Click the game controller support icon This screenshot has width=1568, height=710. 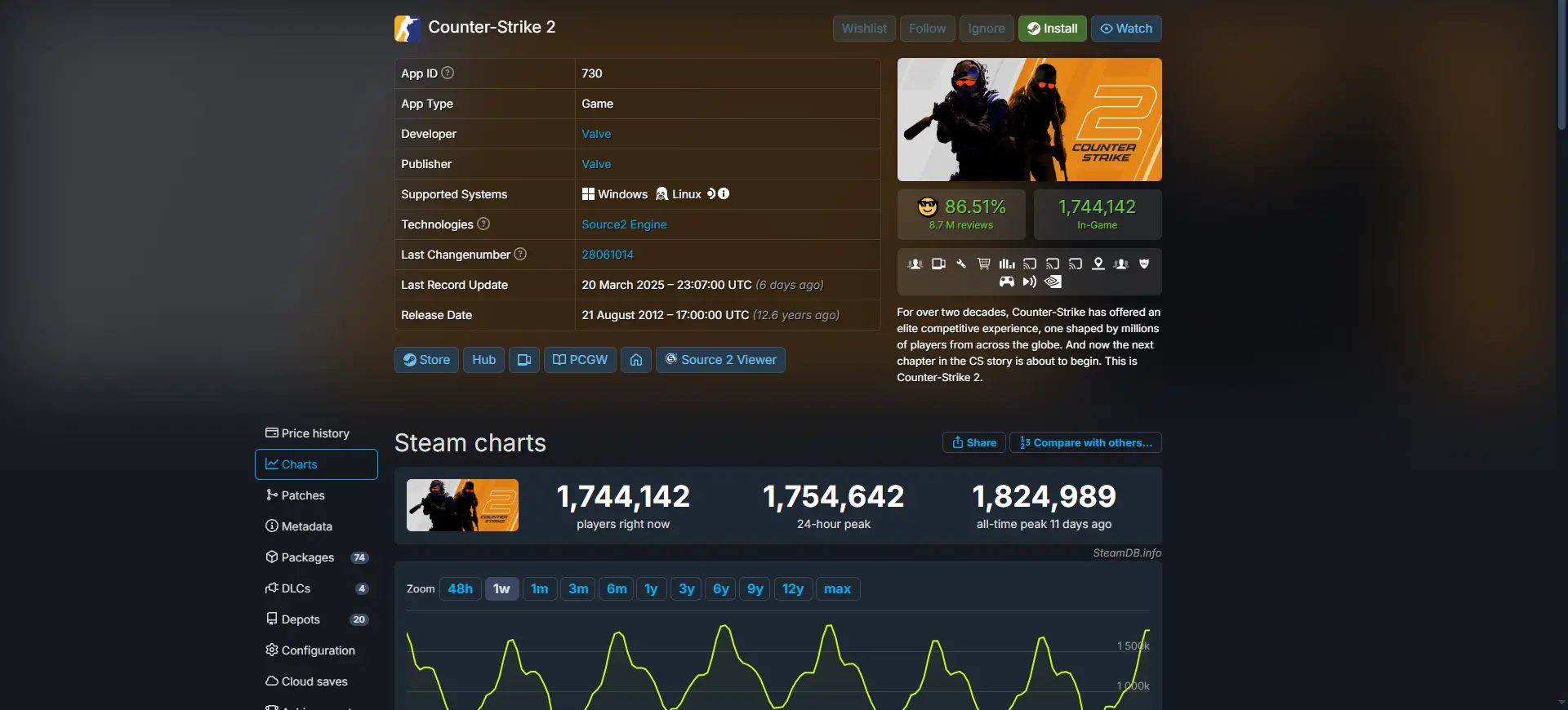point(1007,282)
